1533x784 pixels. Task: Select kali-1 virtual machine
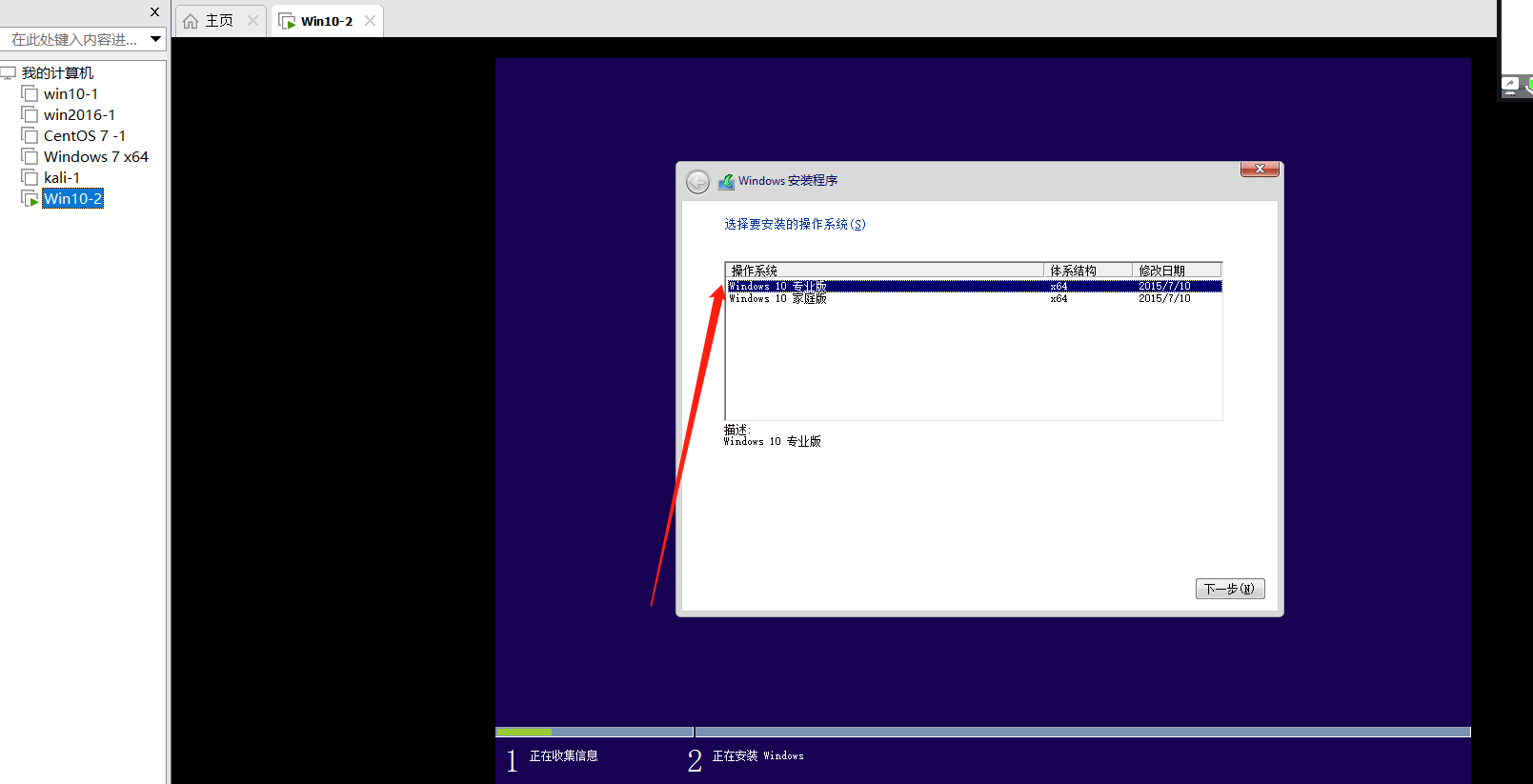pyautogui.click(x=62, y=177)
